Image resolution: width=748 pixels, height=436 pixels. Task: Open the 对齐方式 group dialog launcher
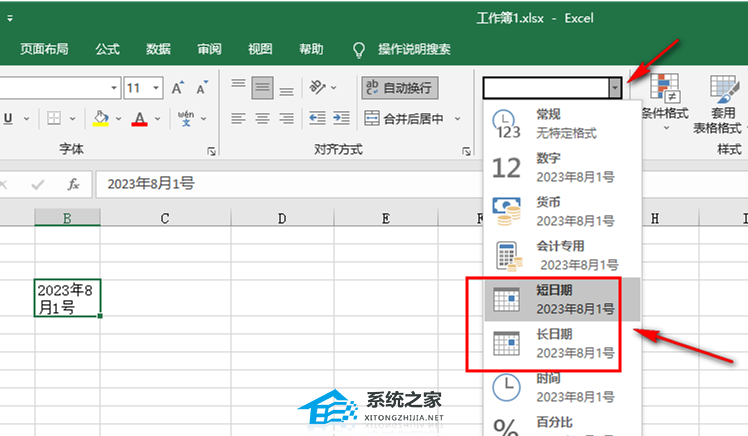(466, 151)
